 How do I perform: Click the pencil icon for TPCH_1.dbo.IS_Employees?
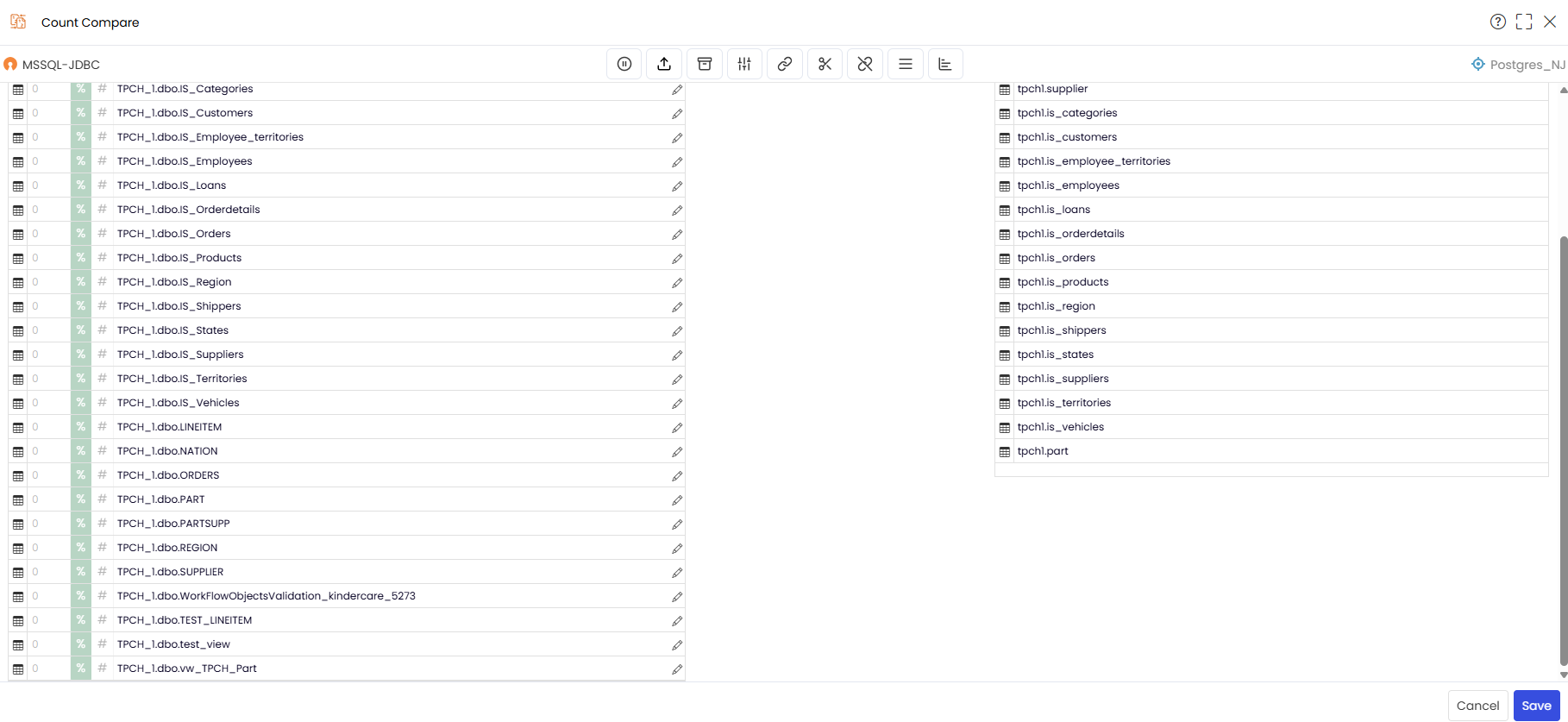click(677, 161)
